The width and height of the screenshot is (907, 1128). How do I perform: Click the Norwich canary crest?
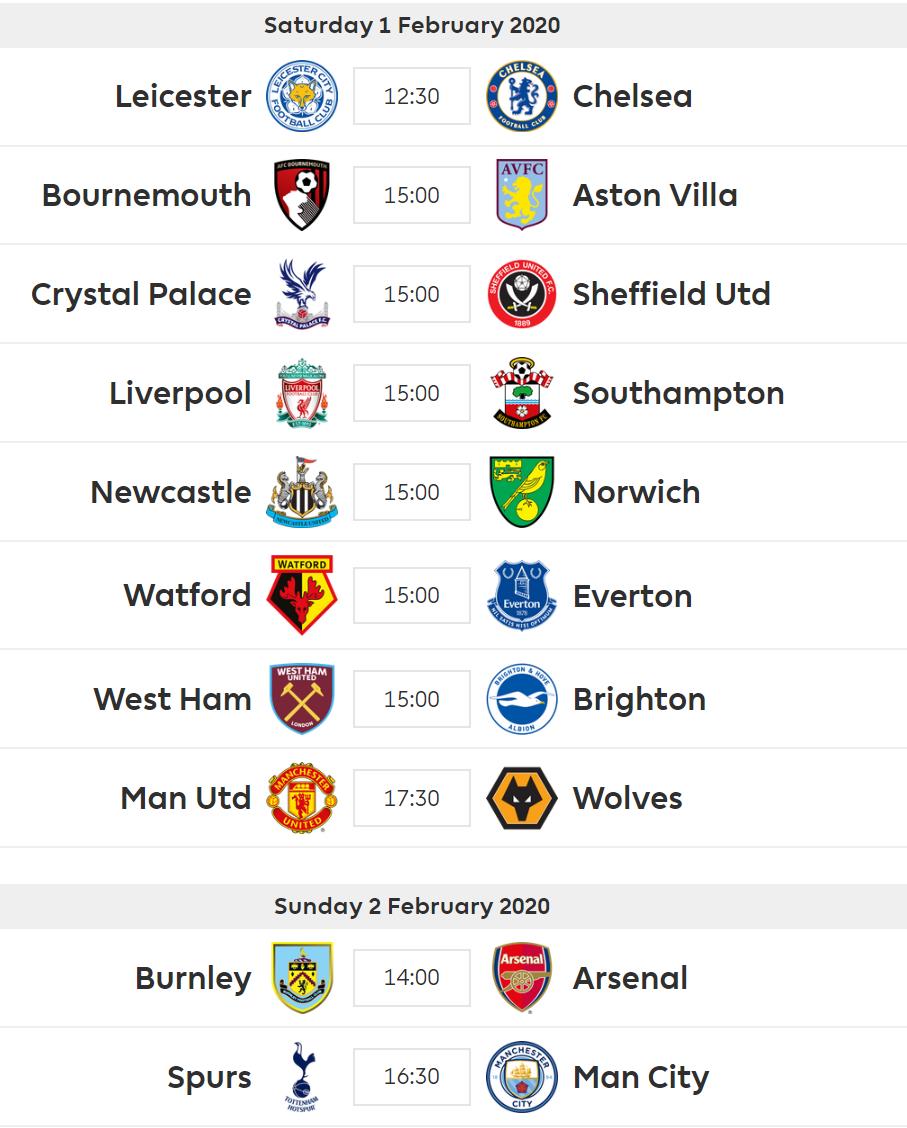click(x=521, y=491)
